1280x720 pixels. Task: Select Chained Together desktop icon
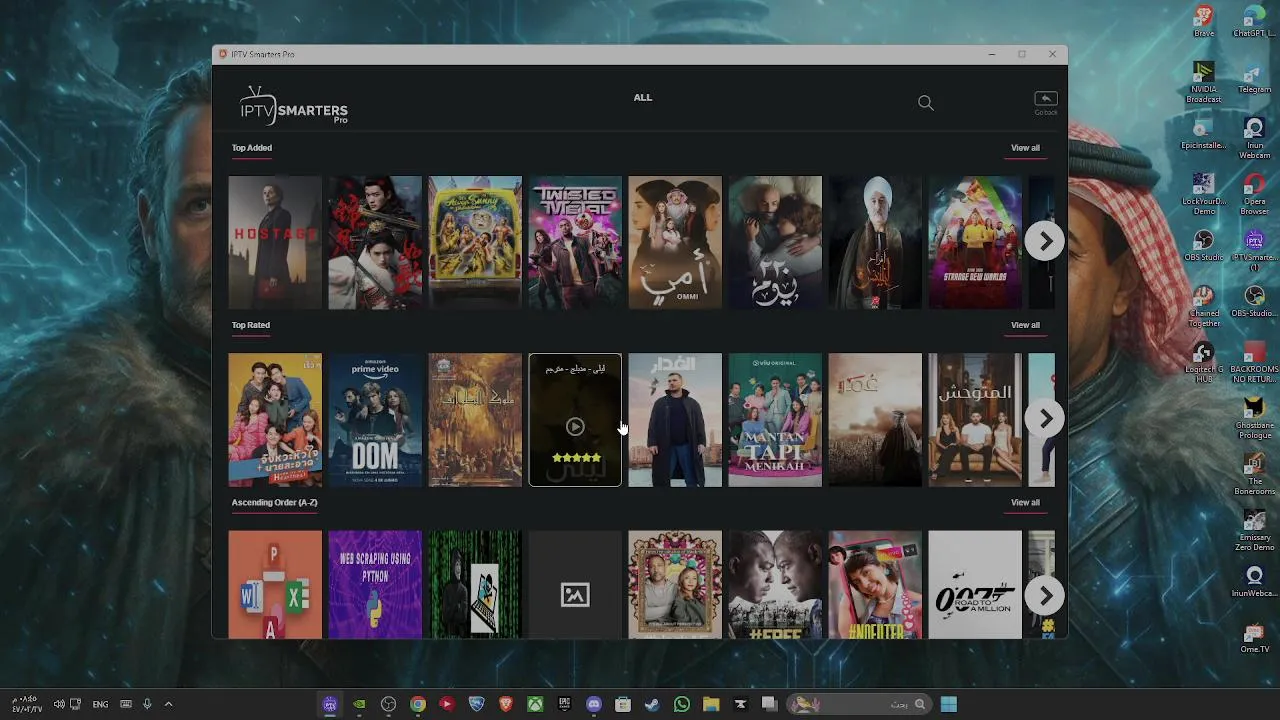(1204, 306)
